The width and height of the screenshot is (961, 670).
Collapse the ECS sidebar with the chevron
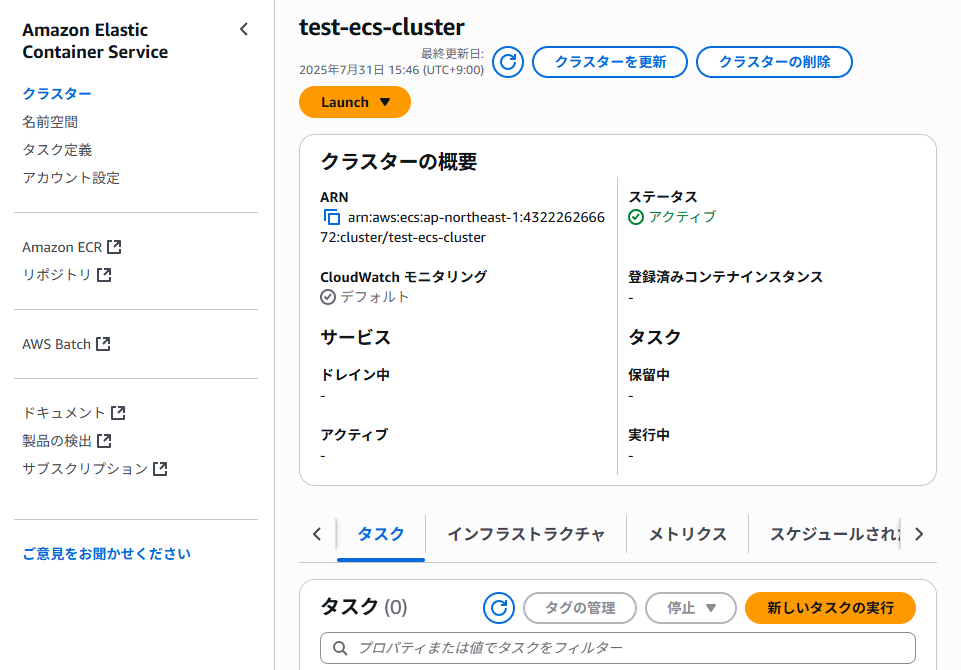click(244, 29)
